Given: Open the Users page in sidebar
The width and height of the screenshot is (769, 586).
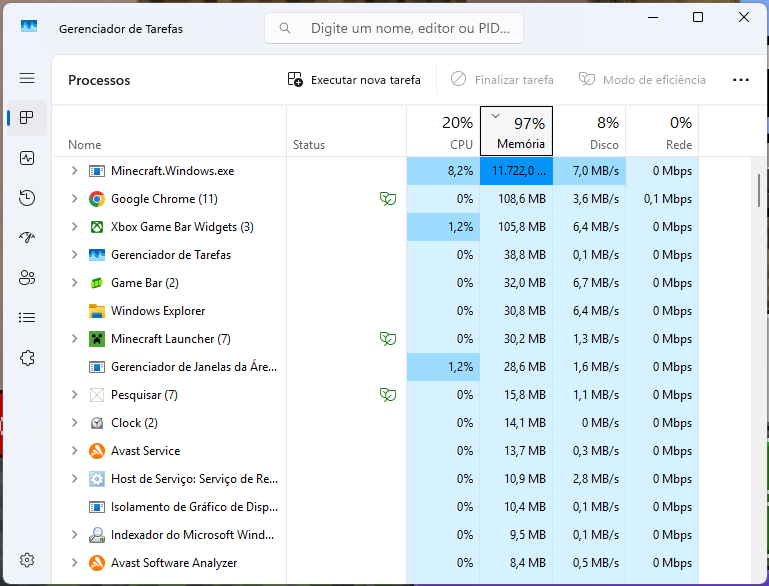Looking at the screenshot, I should pos(27,278).
